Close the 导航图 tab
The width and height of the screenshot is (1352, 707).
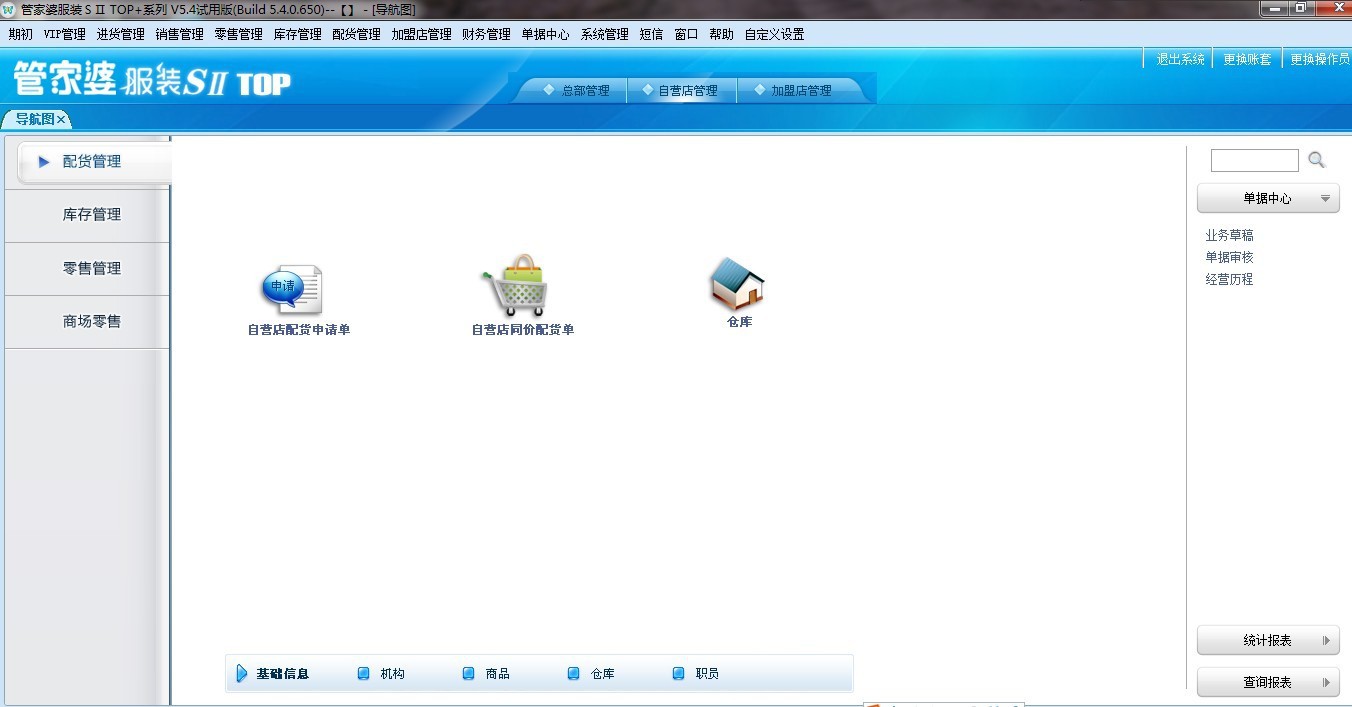click(61, 120)
